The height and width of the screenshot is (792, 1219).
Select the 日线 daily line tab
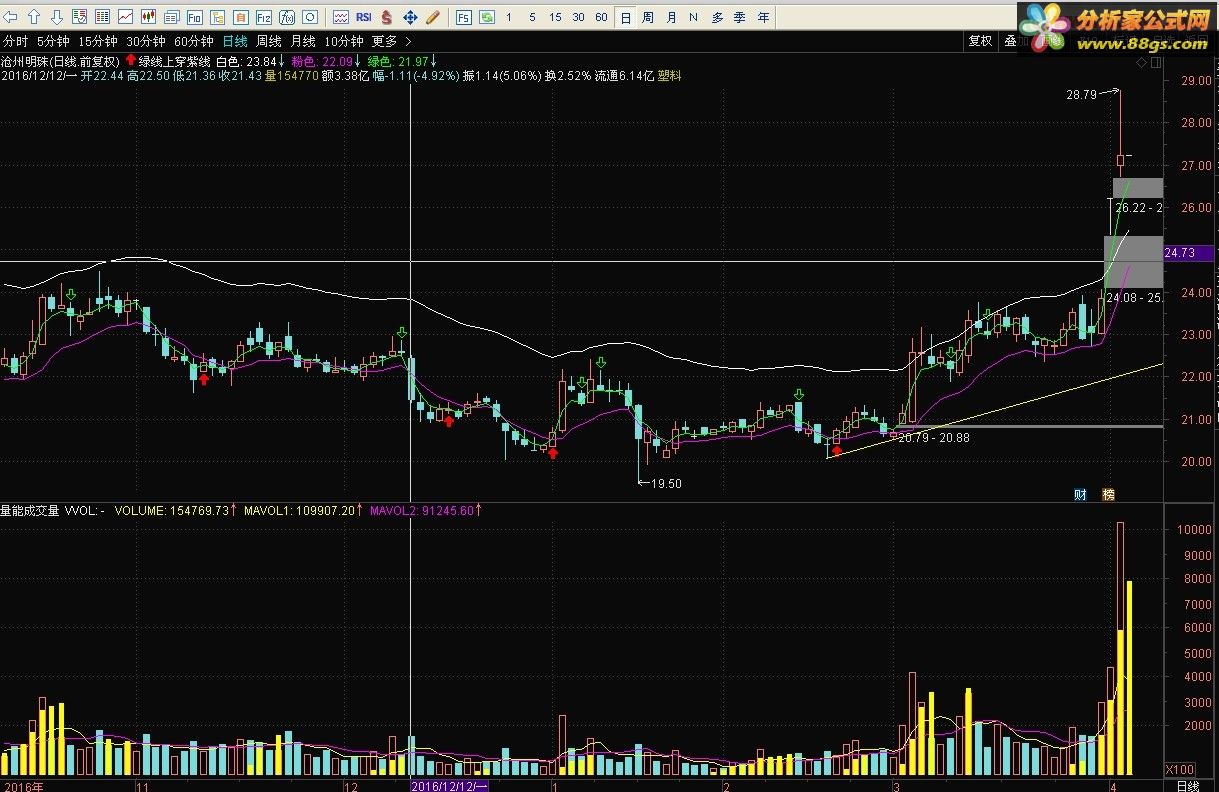click(x=235, y=41)
